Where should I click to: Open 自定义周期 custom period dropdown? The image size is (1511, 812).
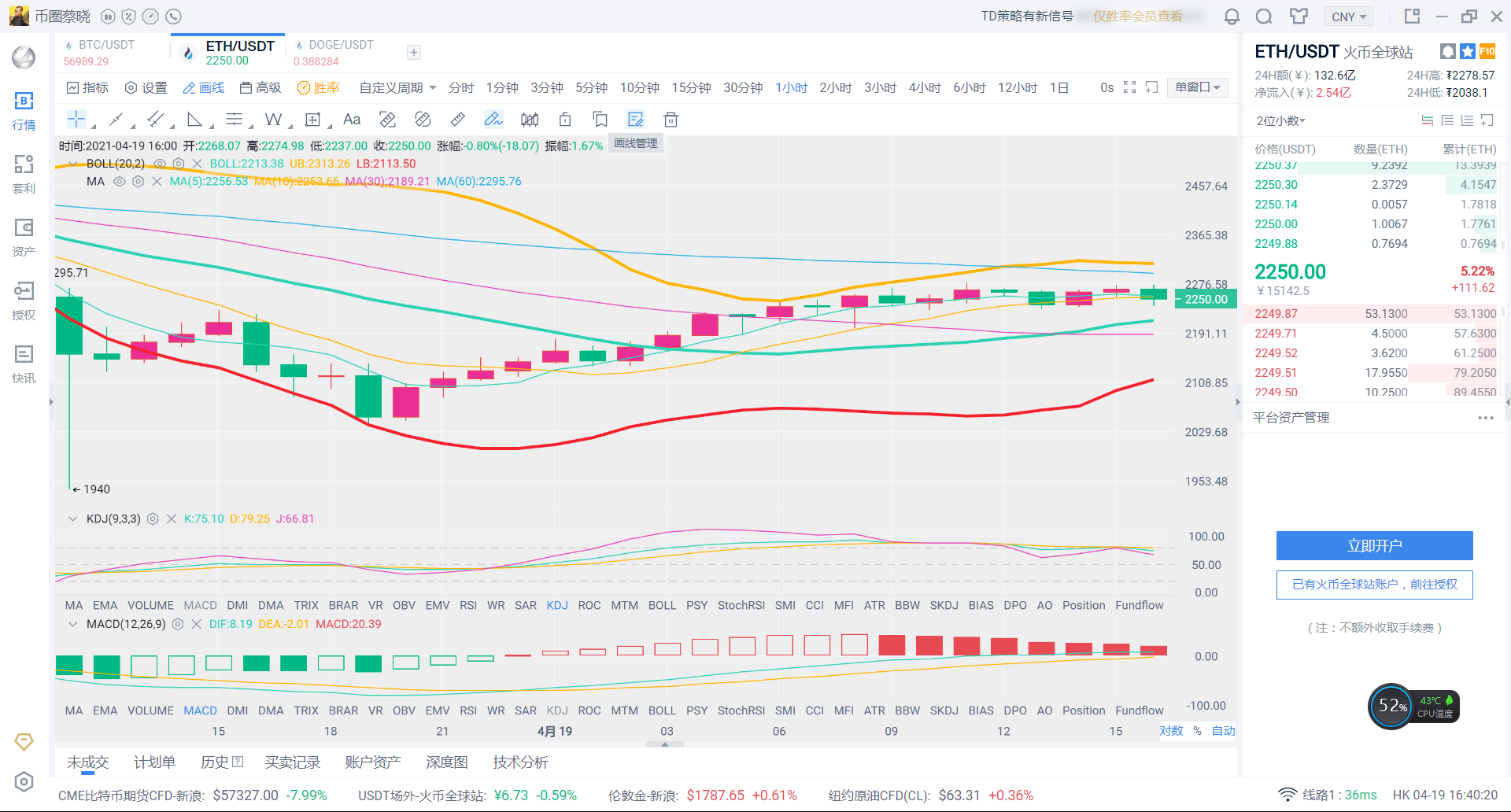tap(397, 87)
